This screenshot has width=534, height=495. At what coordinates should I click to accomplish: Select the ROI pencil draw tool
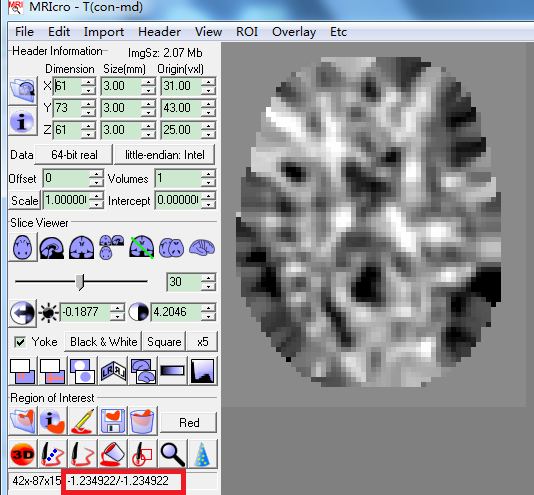coord(82,421)
